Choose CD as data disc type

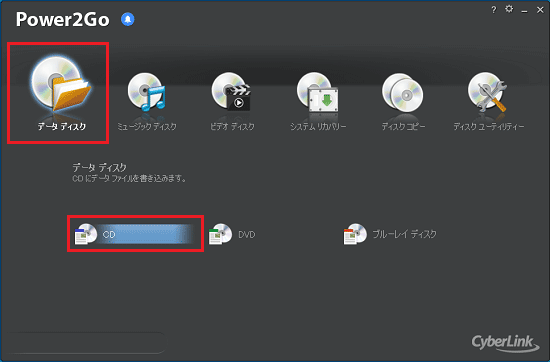[x=133, y=234]
